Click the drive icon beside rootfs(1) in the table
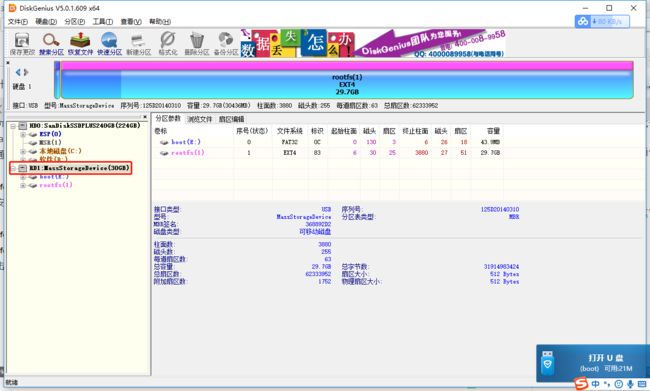 pyautogui.click(x=164, y=153)
